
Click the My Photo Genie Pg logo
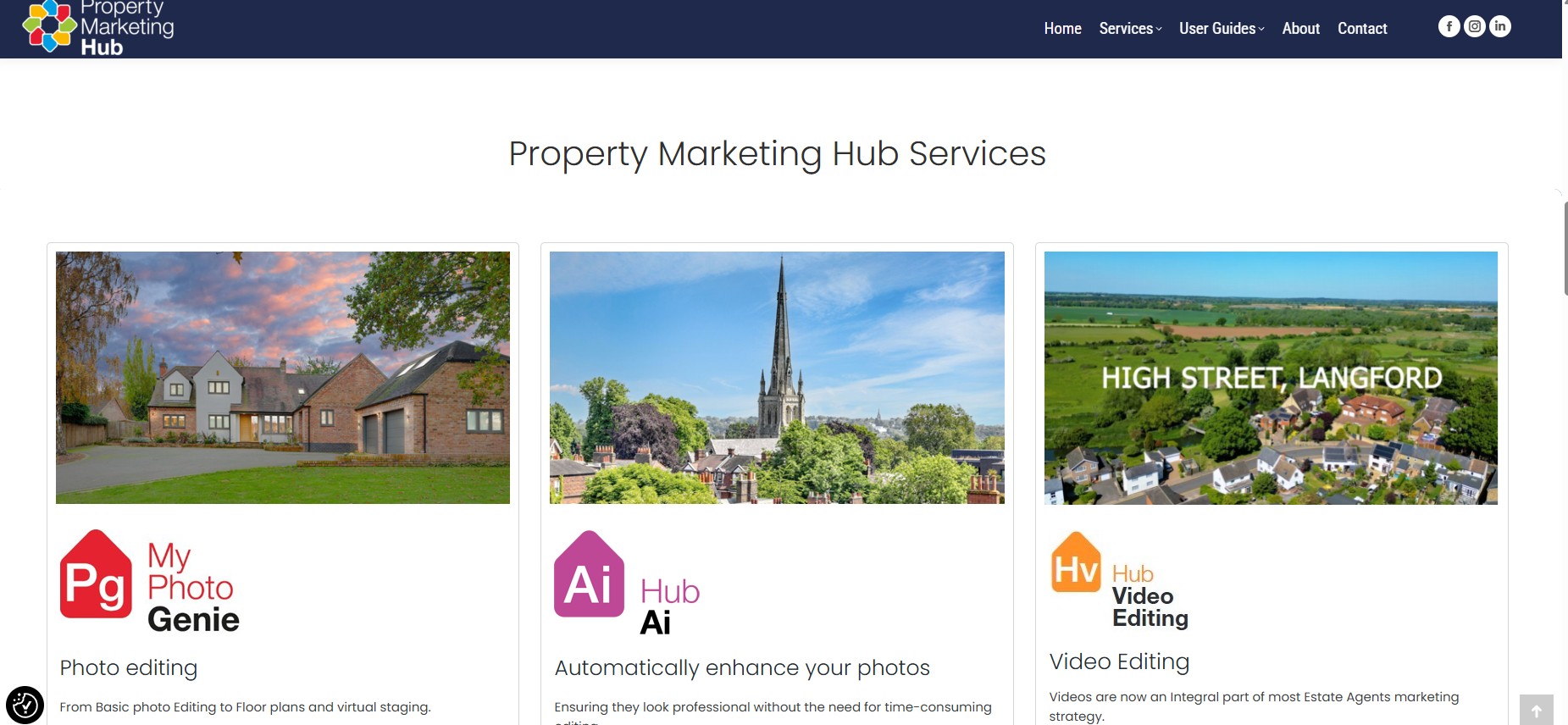[150, 582]
